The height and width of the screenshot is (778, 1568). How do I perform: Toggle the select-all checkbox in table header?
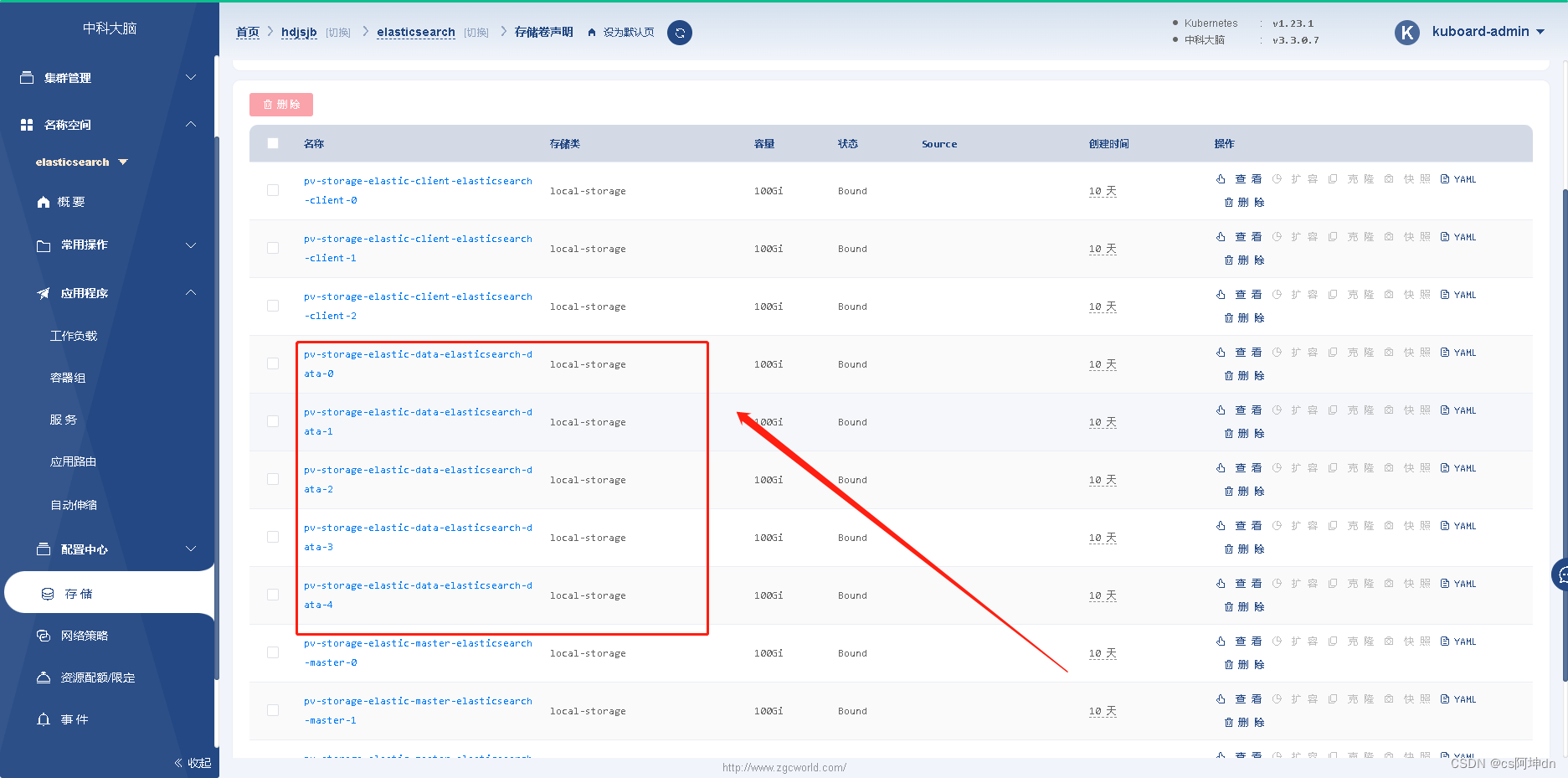(273, 143)
